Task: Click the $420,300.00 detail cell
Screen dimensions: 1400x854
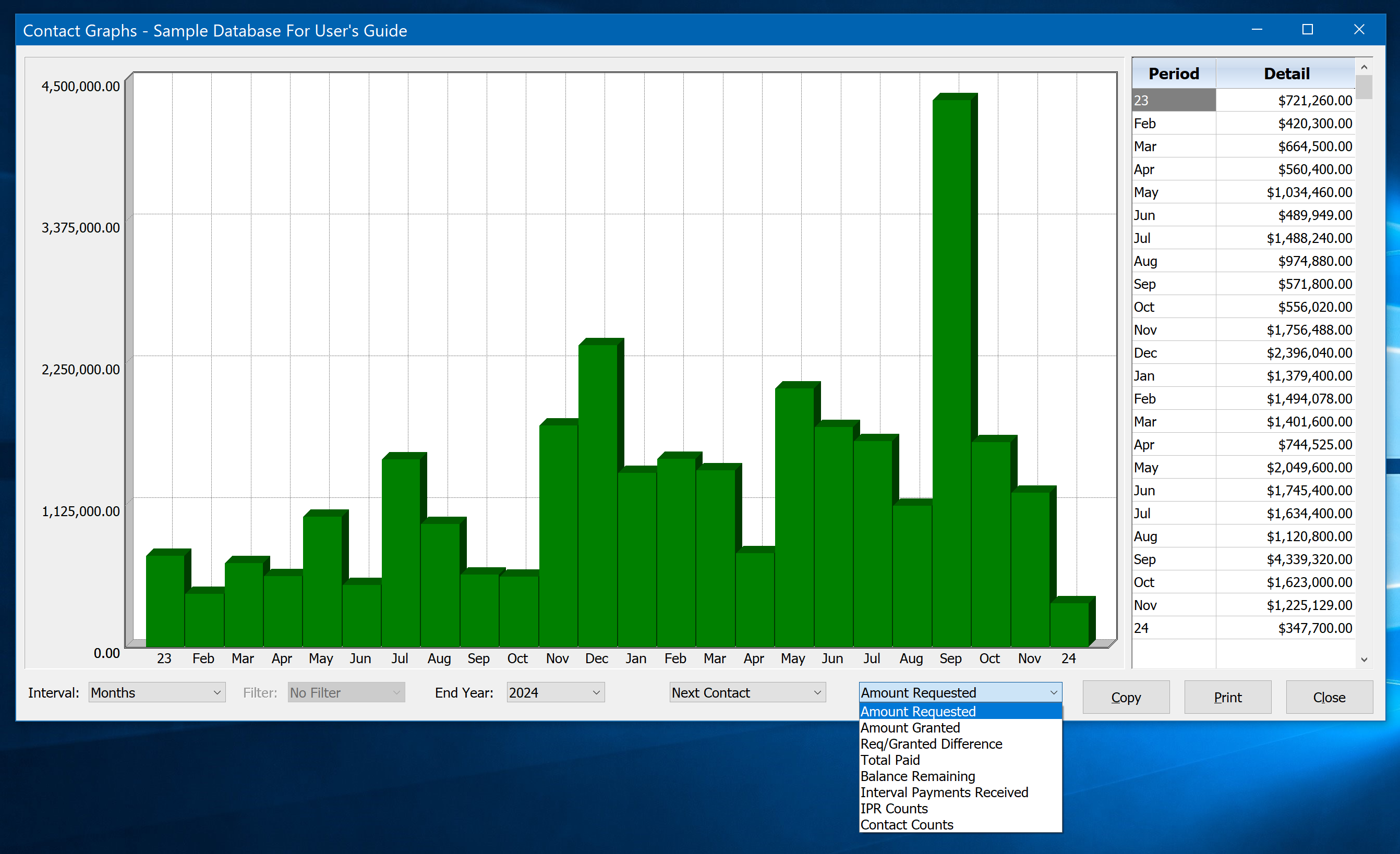Action: (x=1286, y=123)
